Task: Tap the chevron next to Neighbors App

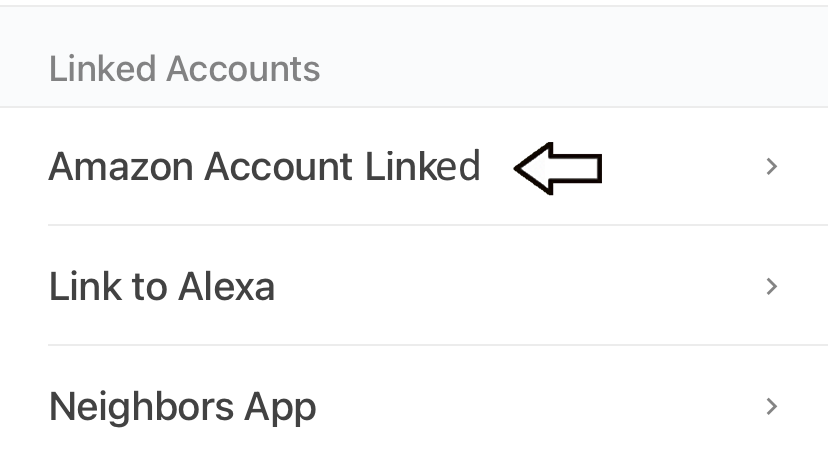Action: [x=771, y=406]
